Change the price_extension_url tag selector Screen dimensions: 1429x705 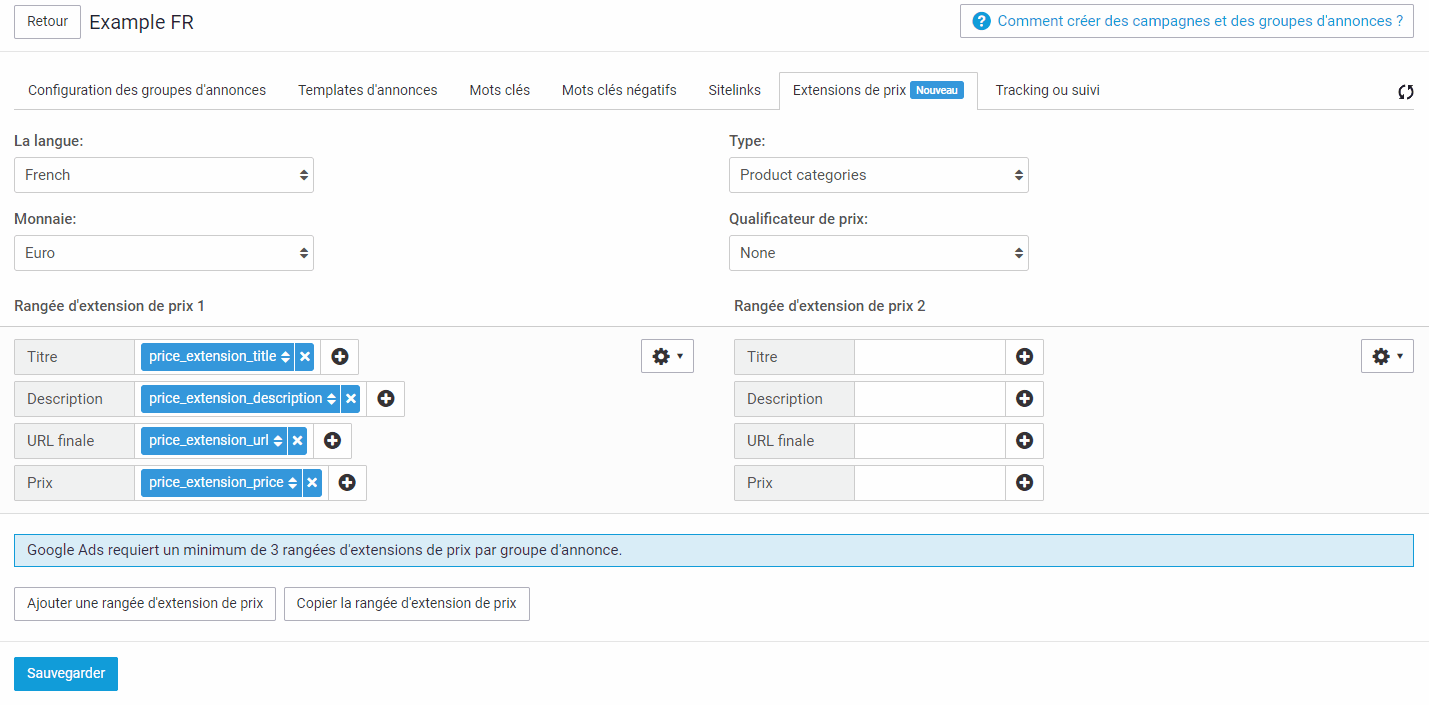(x=214, y=441)
